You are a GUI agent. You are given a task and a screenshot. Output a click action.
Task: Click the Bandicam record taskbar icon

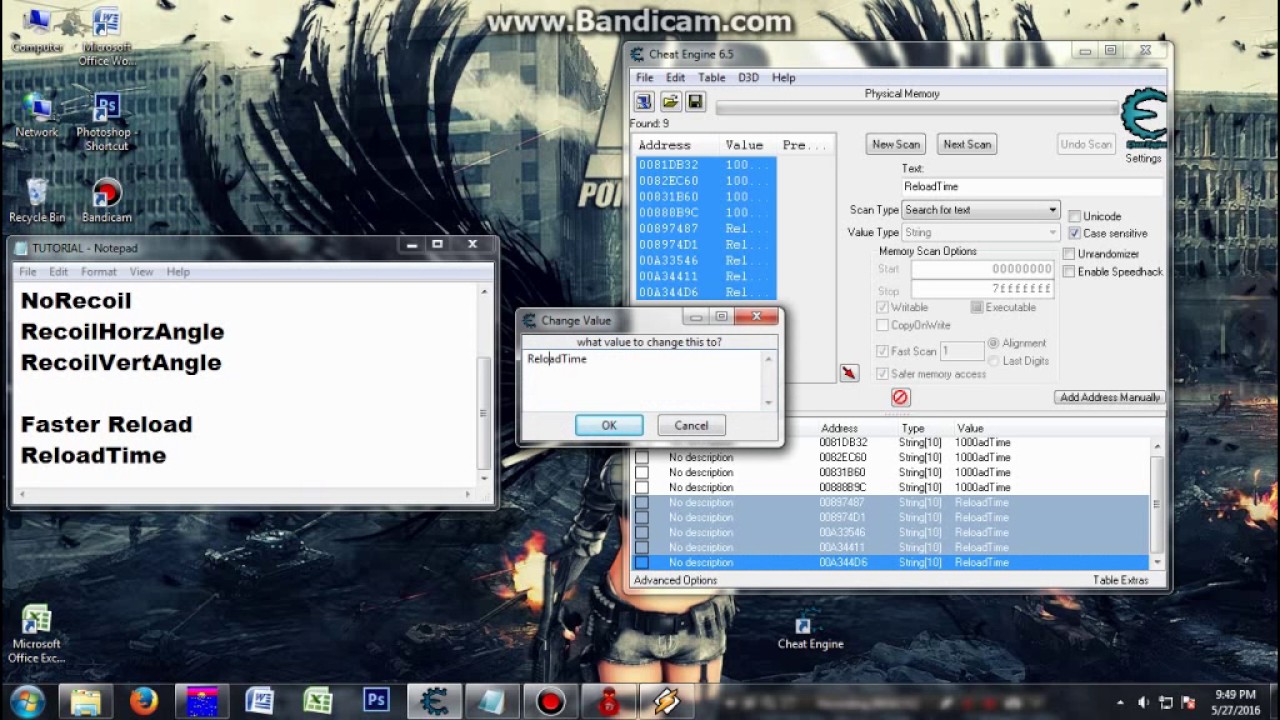pyautogui.click(x=550, y=701)
